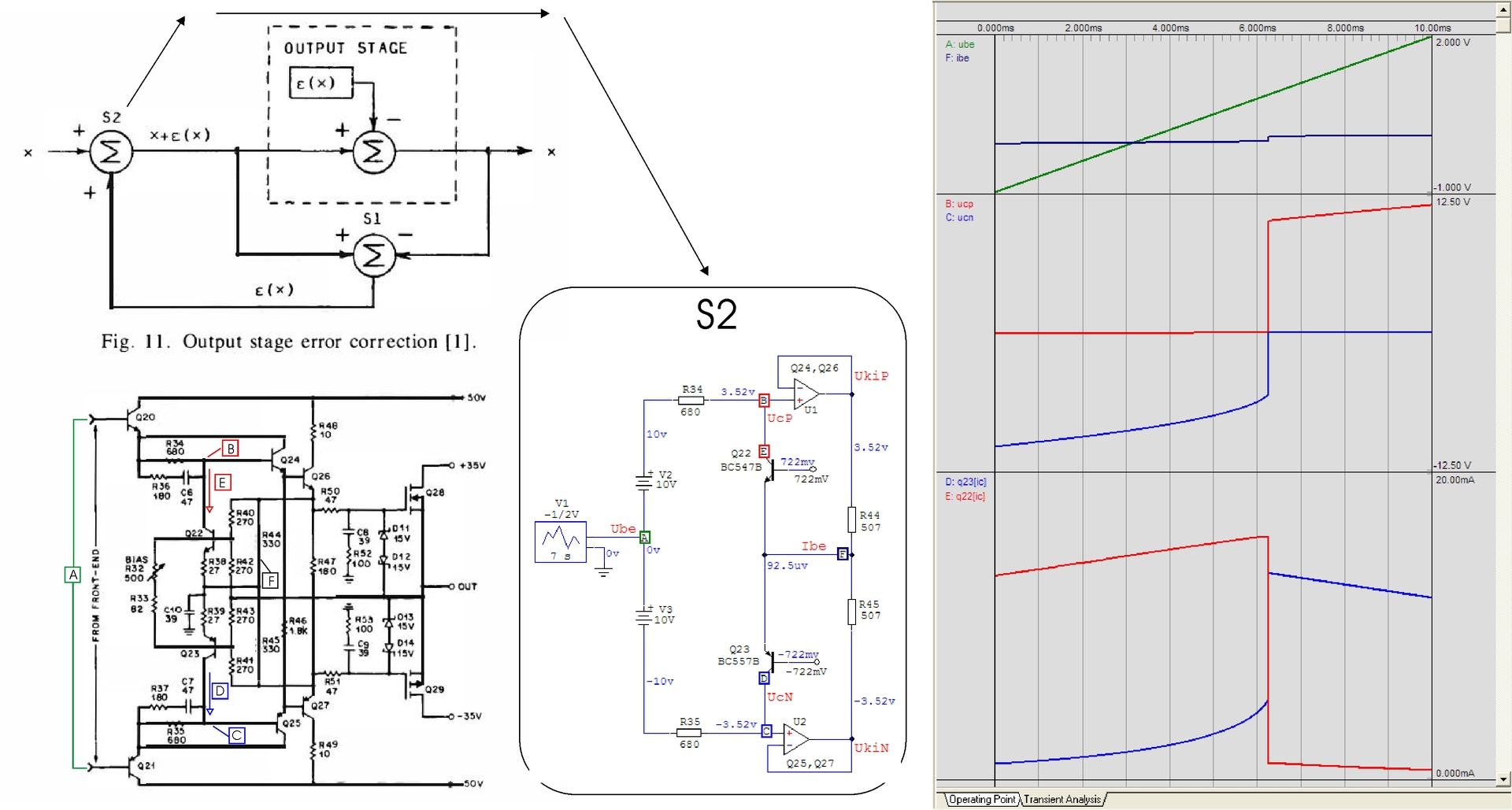Select resistor R45 507 in S2 schematic

click(x=852, y=611)
